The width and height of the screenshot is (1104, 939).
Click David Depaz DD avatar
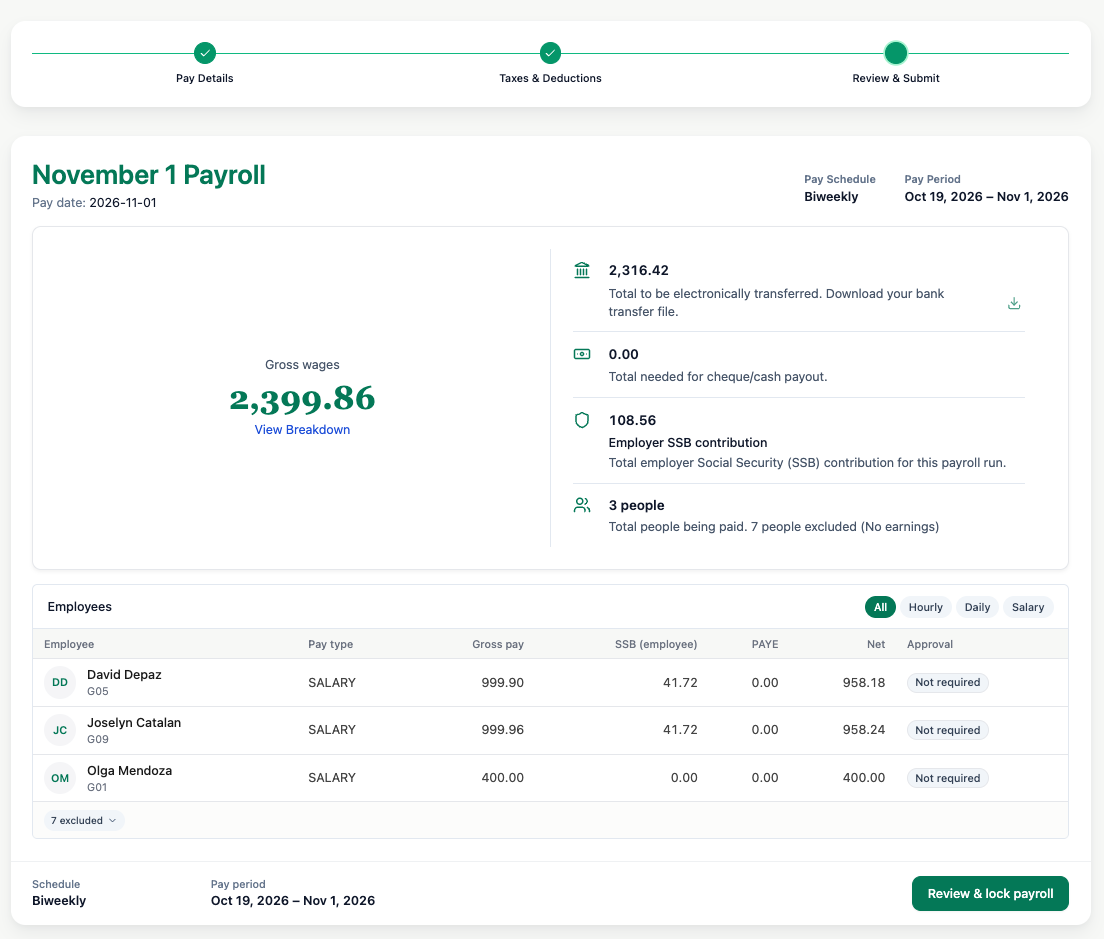[x=60, y=682]
